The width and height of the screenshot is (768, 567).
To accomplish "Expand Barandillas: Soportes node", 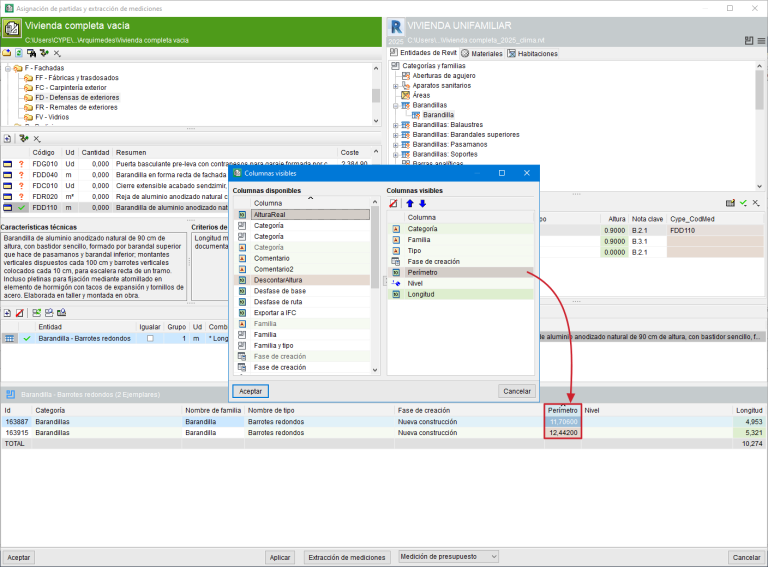I will tap(396, 154).
